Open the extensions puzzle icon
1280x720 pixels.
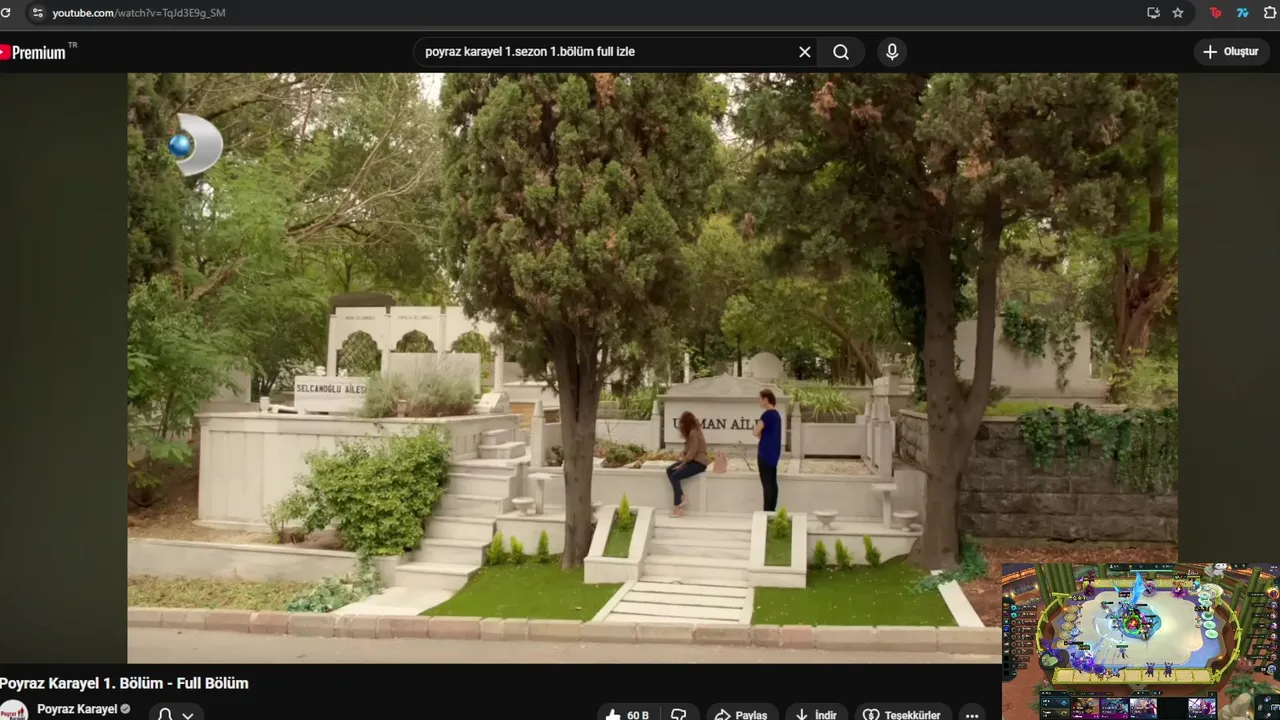click(1270, 13)
